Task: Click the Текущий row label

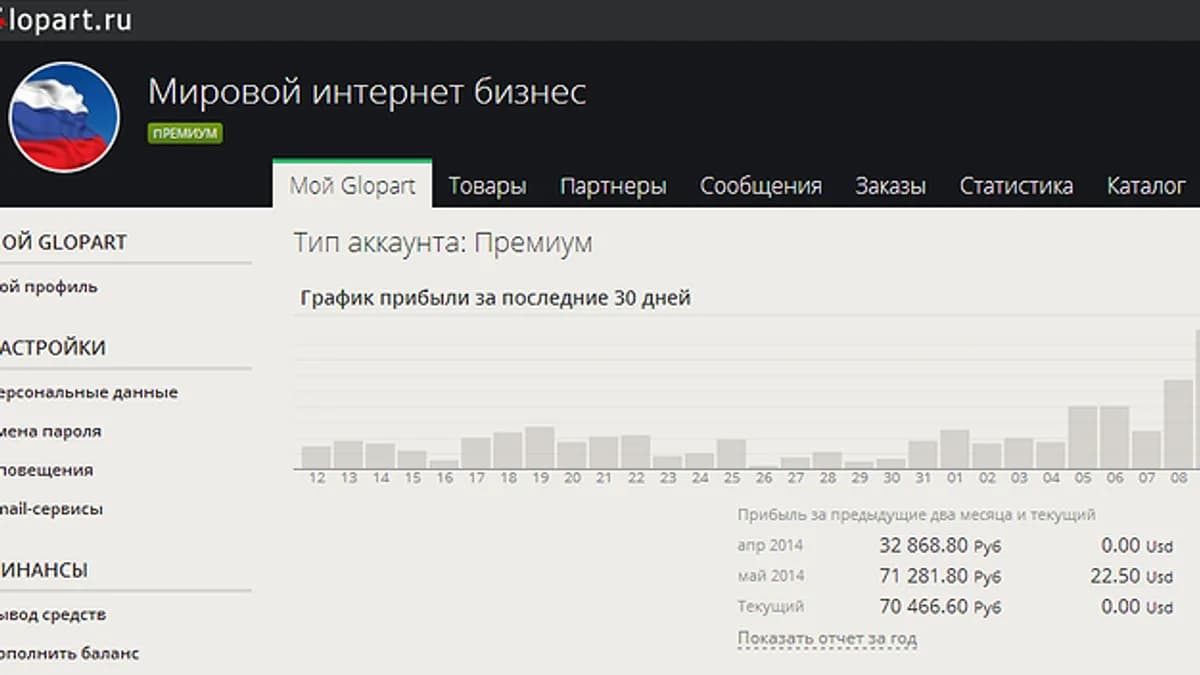Action: coord(770,607)
